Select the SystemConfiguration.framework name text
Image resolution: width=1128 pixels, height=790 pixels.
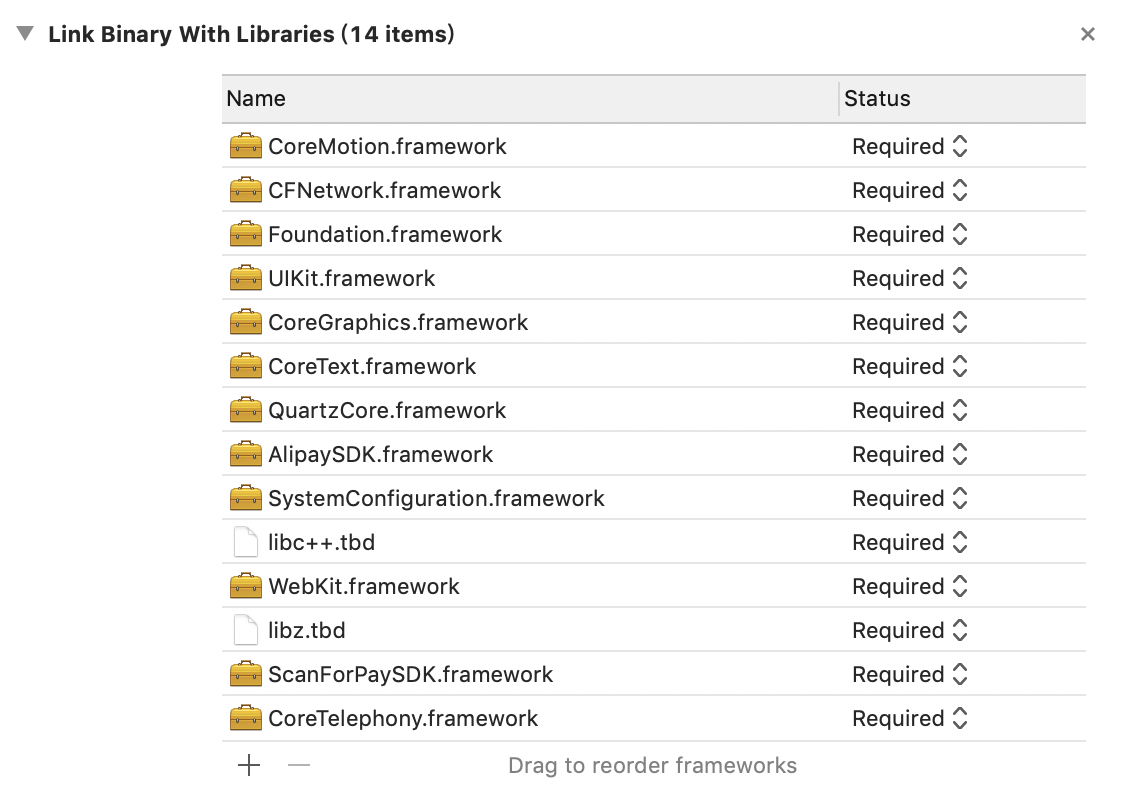tap(436, 498)
